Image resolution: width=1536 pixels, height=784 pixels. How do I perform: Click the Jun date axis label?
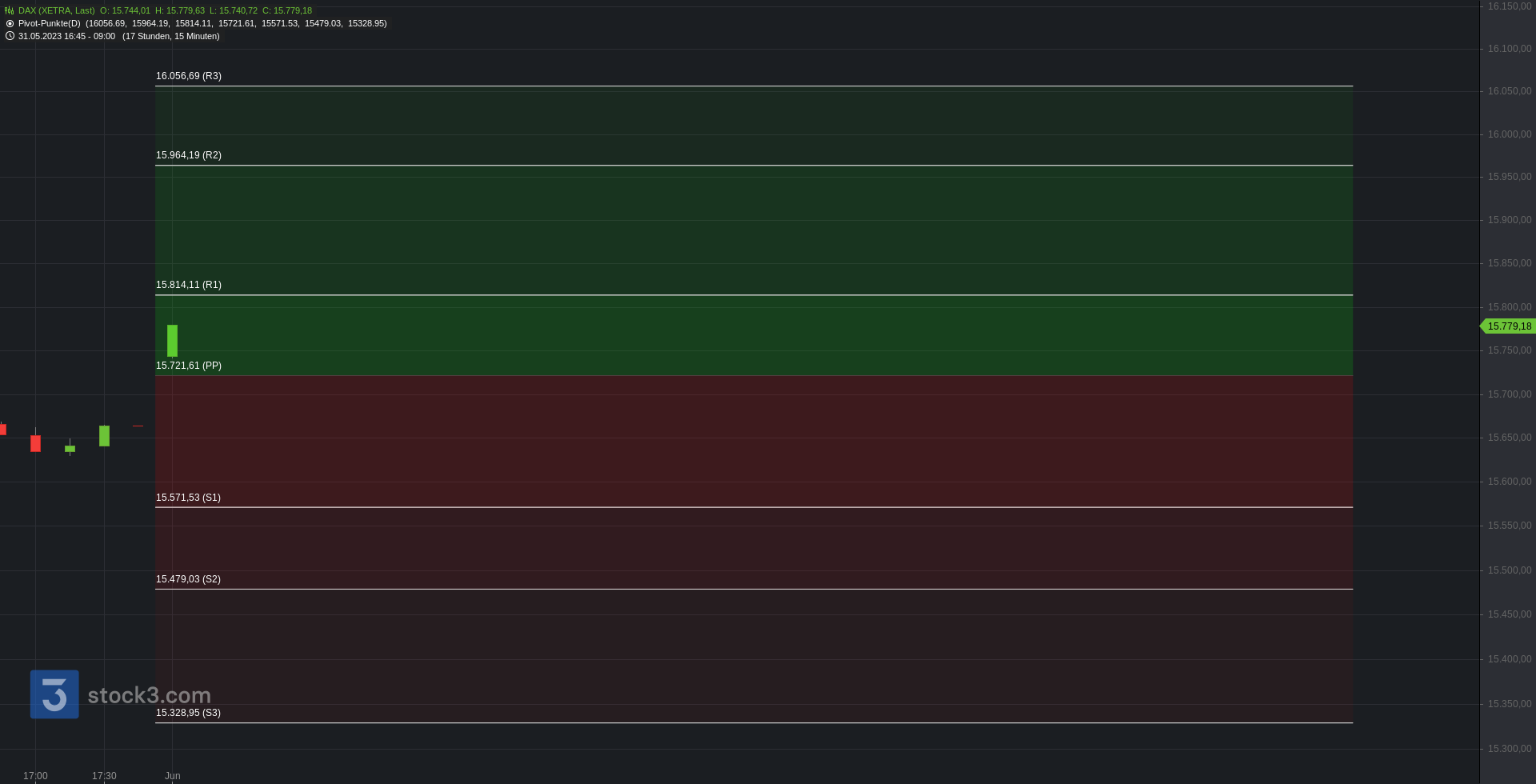point(173,776)
